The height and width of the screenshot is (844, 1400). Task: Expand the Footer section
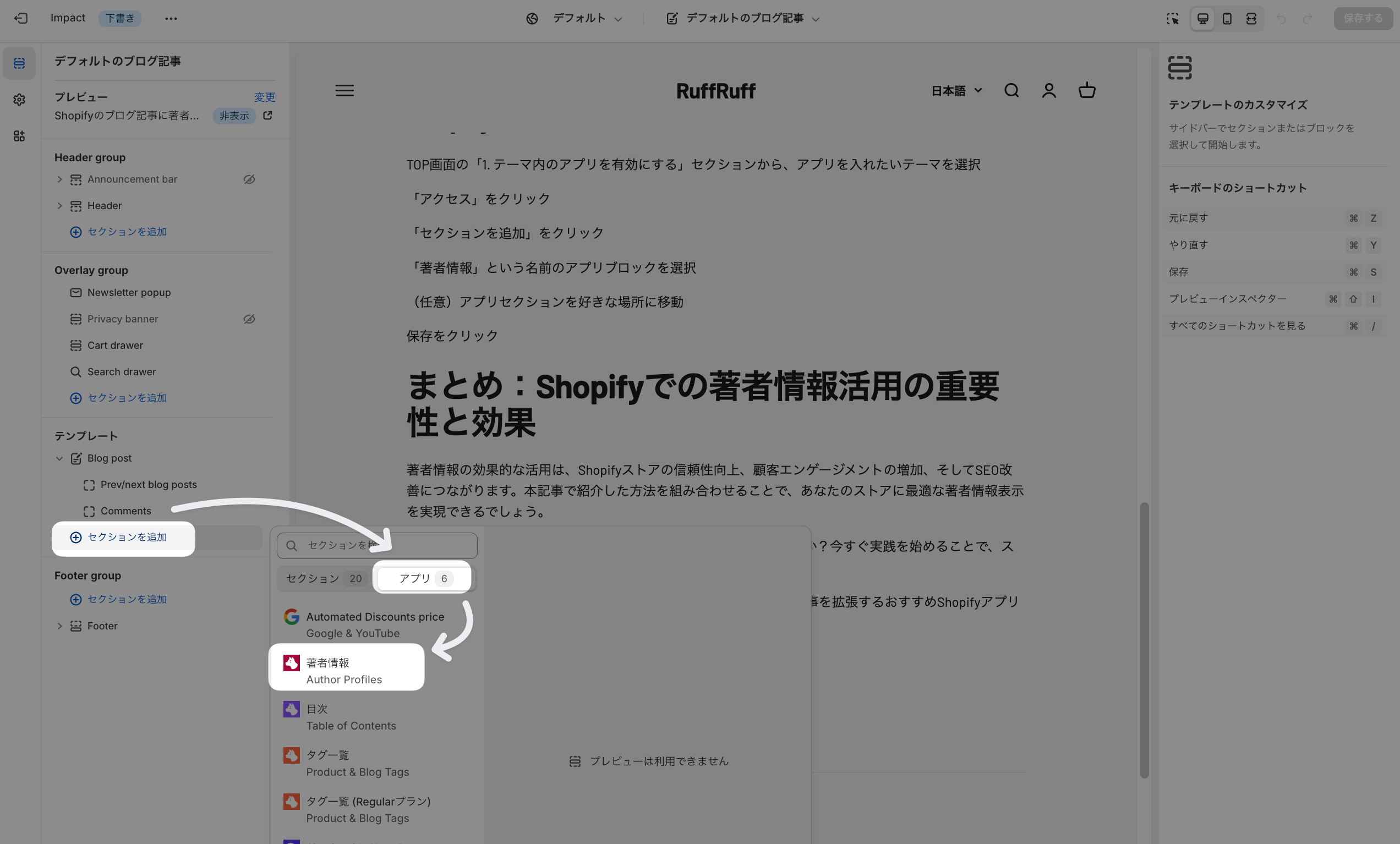59,626
